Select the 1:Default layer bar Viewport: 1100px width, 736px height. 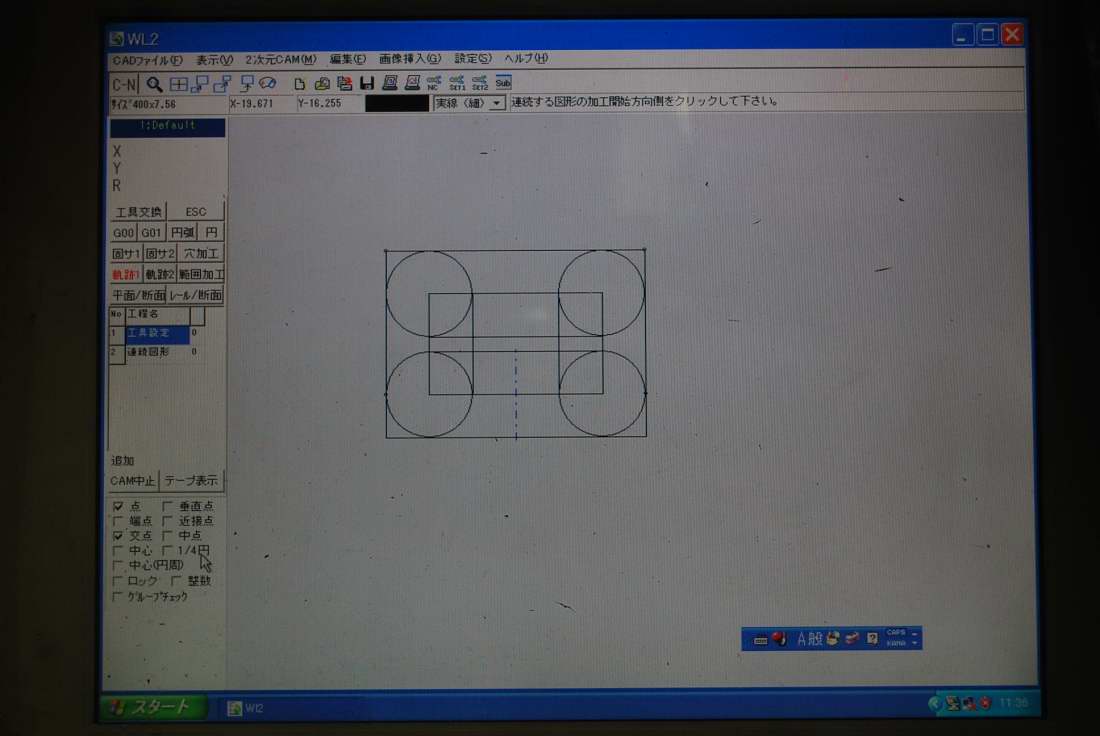168,126
